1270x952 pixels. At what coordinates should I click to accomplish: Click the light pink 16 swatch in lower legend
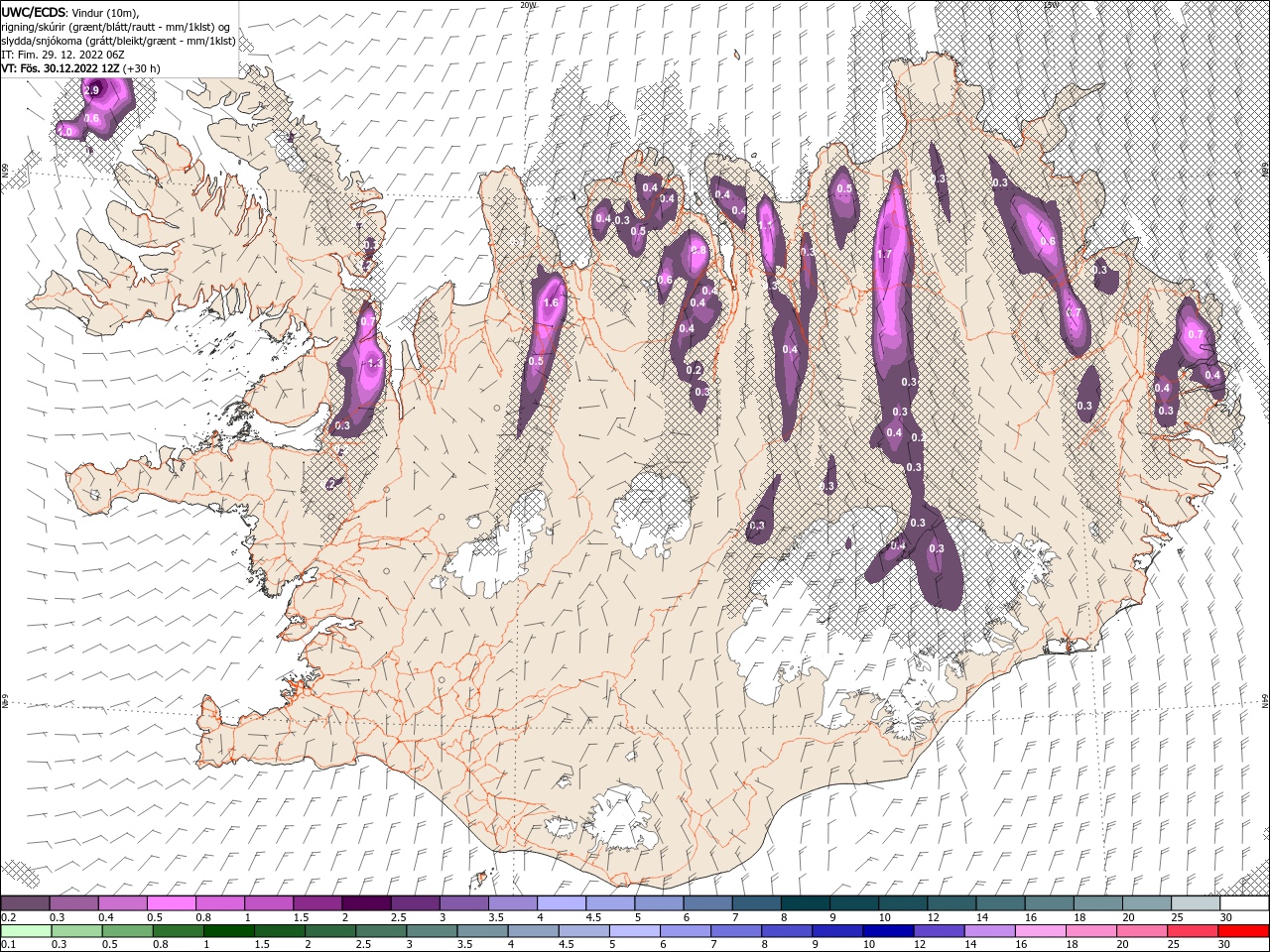[1040, 931]
